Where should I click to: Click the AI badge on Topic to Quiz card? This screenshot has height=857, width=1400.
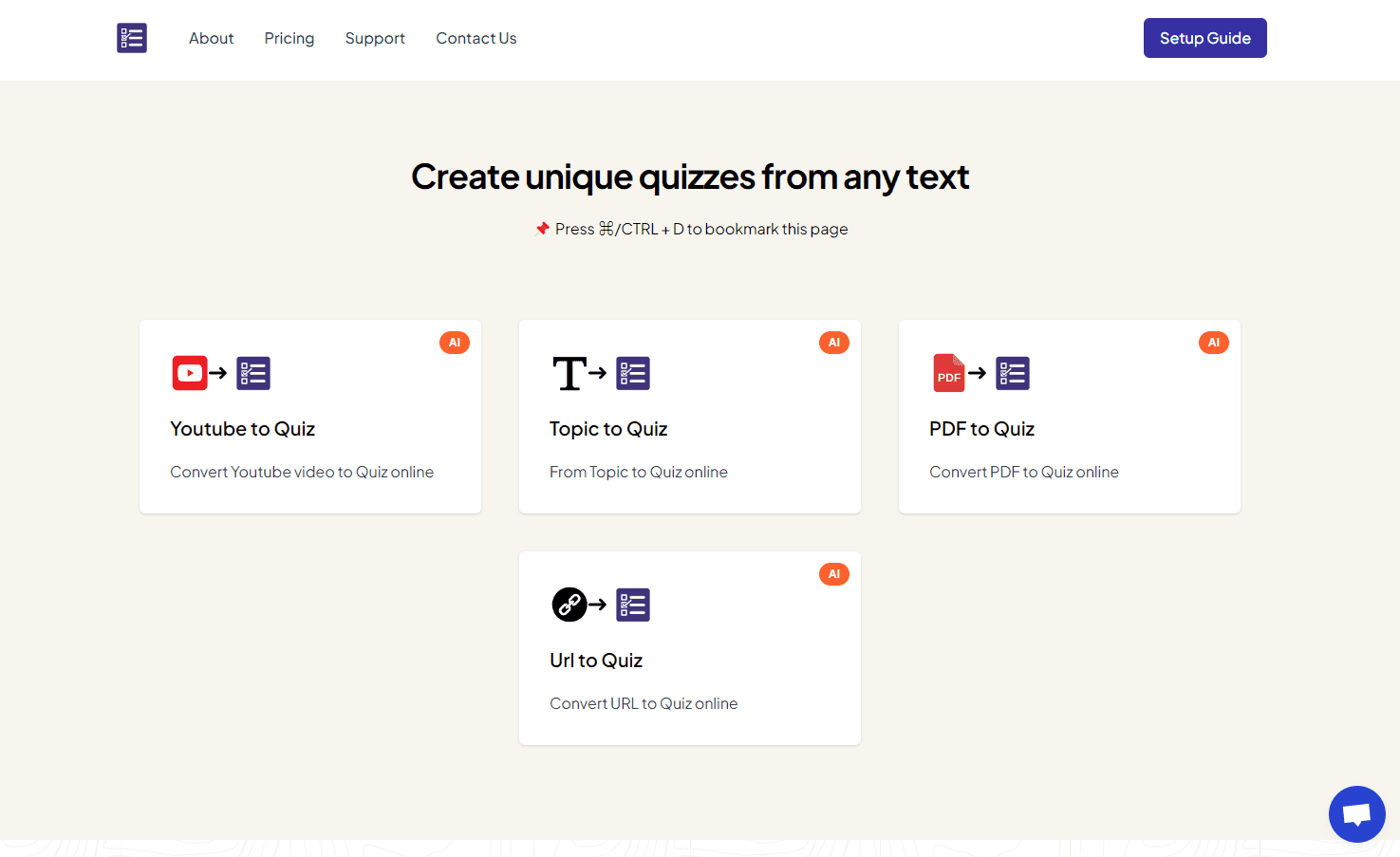coord(834,343)
